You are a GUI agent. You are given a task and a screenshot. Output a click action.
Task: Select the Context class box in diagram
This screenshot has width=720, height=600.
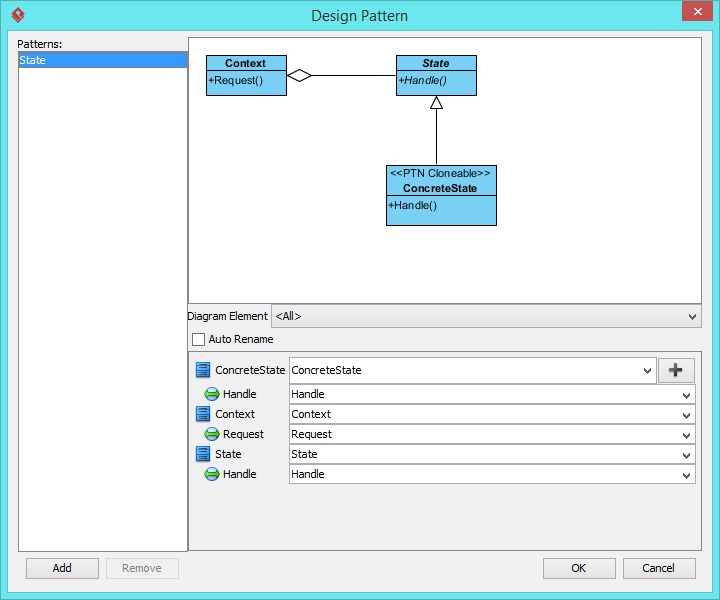tap(246, 76)
